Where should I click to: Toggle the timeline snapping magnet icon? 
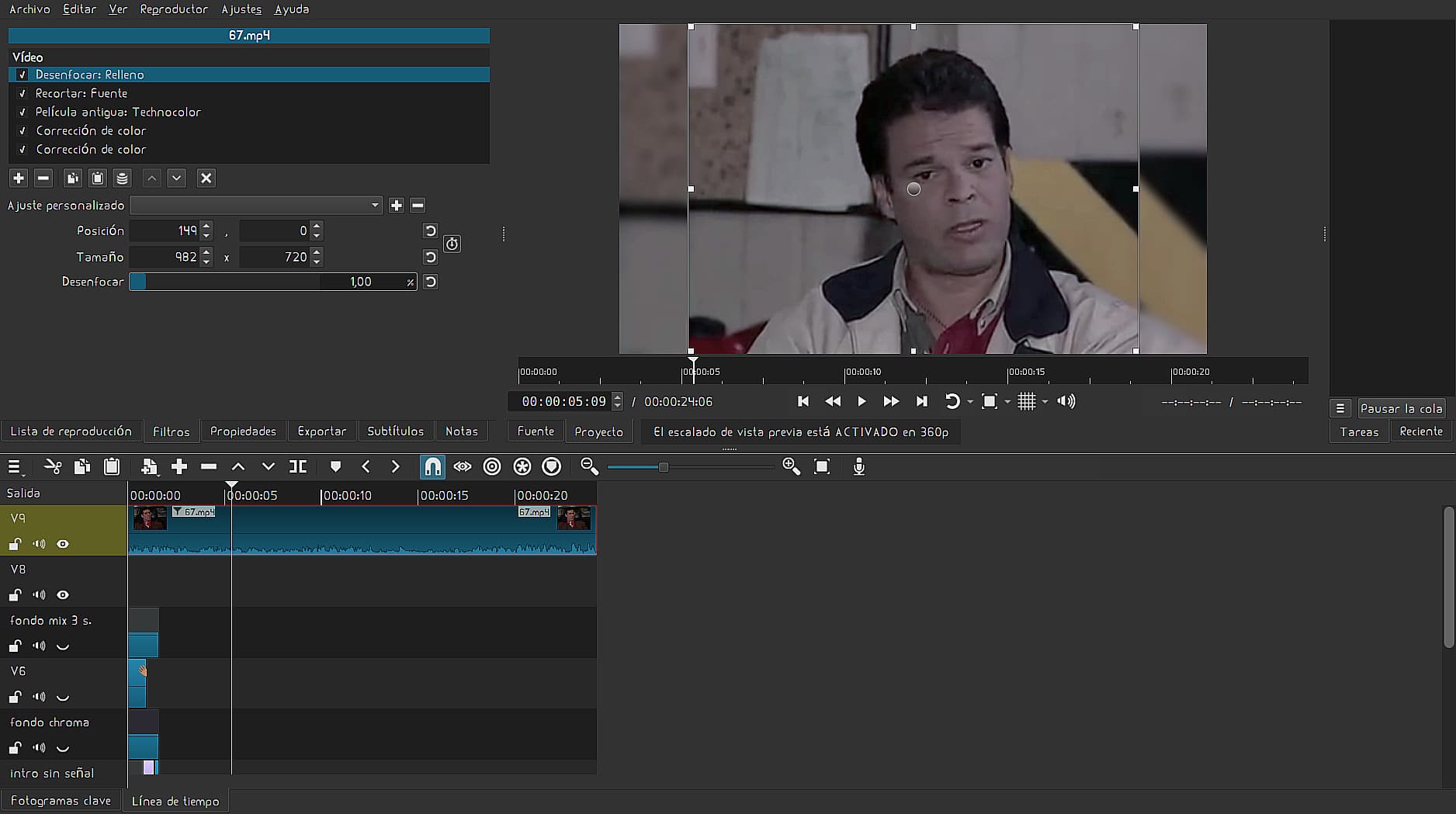tap(432, 466)
